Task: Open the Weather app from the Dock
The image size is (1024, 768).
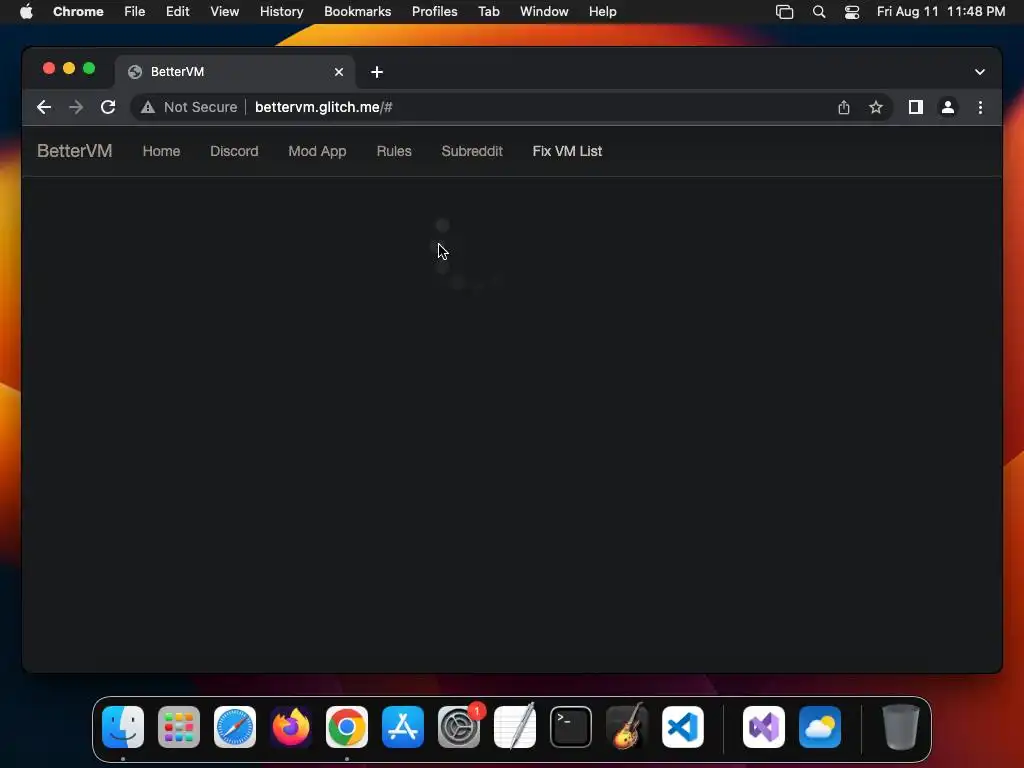Action: coord(820,727)
